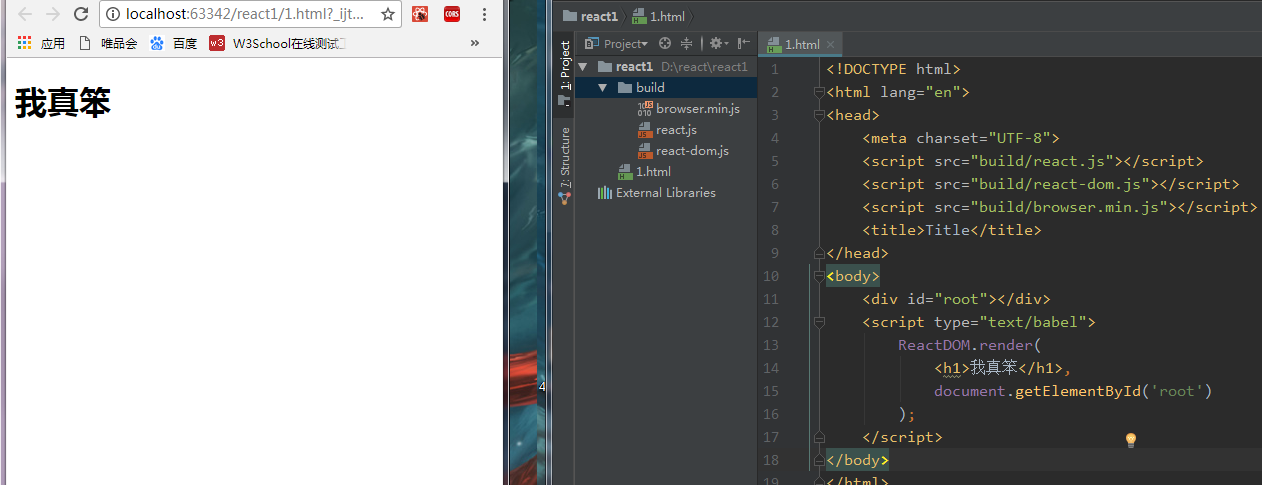Open the React developer extension icon
Viewport: 1262px width, 485px height.
421,14
